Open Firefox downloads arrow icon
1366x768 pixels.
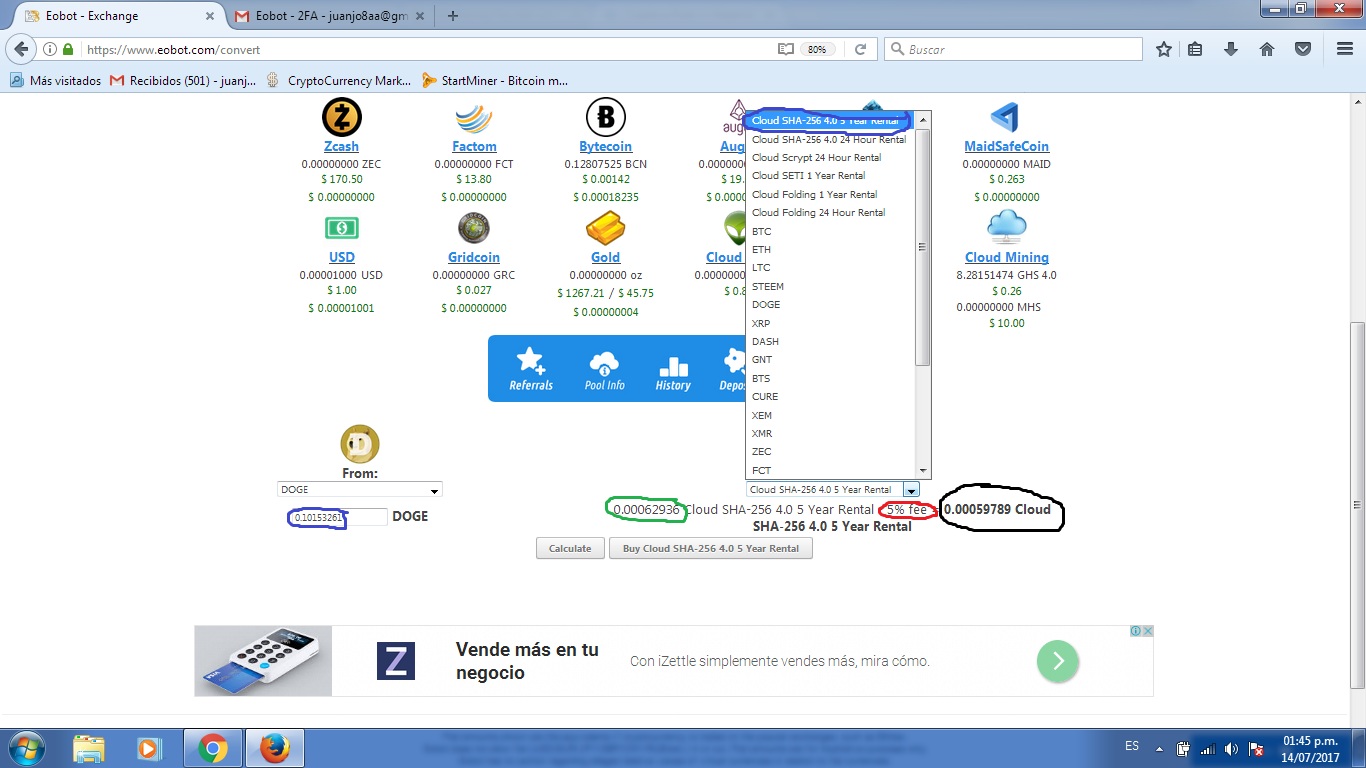pos(1231,49)
